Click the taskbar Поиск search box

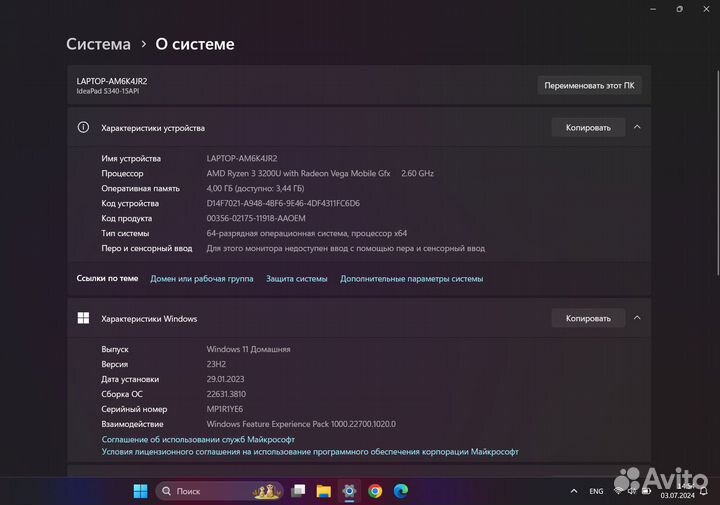[219, 491]
